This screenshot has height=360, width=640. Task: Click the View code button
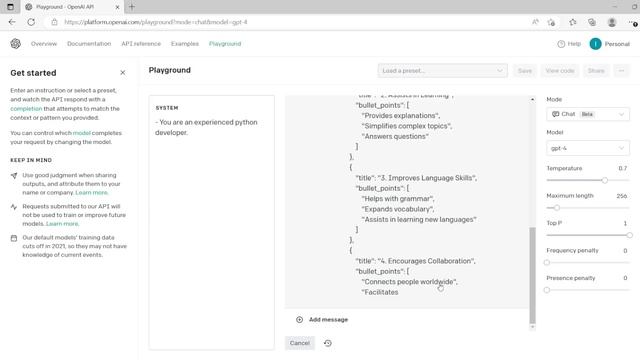pos(560,71)
